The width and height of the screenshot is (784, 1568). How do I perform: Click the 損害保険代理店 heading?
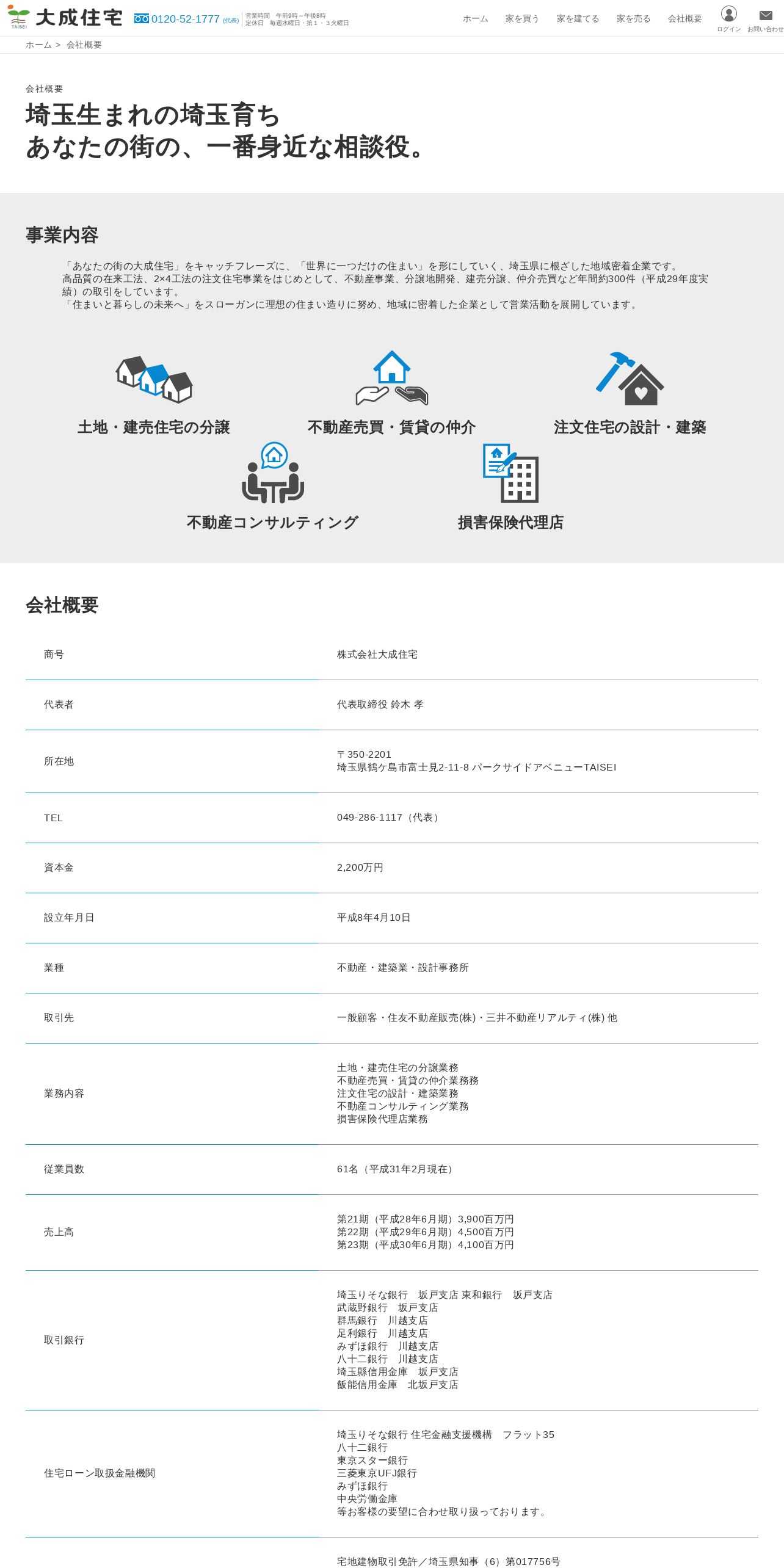point(510,523)
